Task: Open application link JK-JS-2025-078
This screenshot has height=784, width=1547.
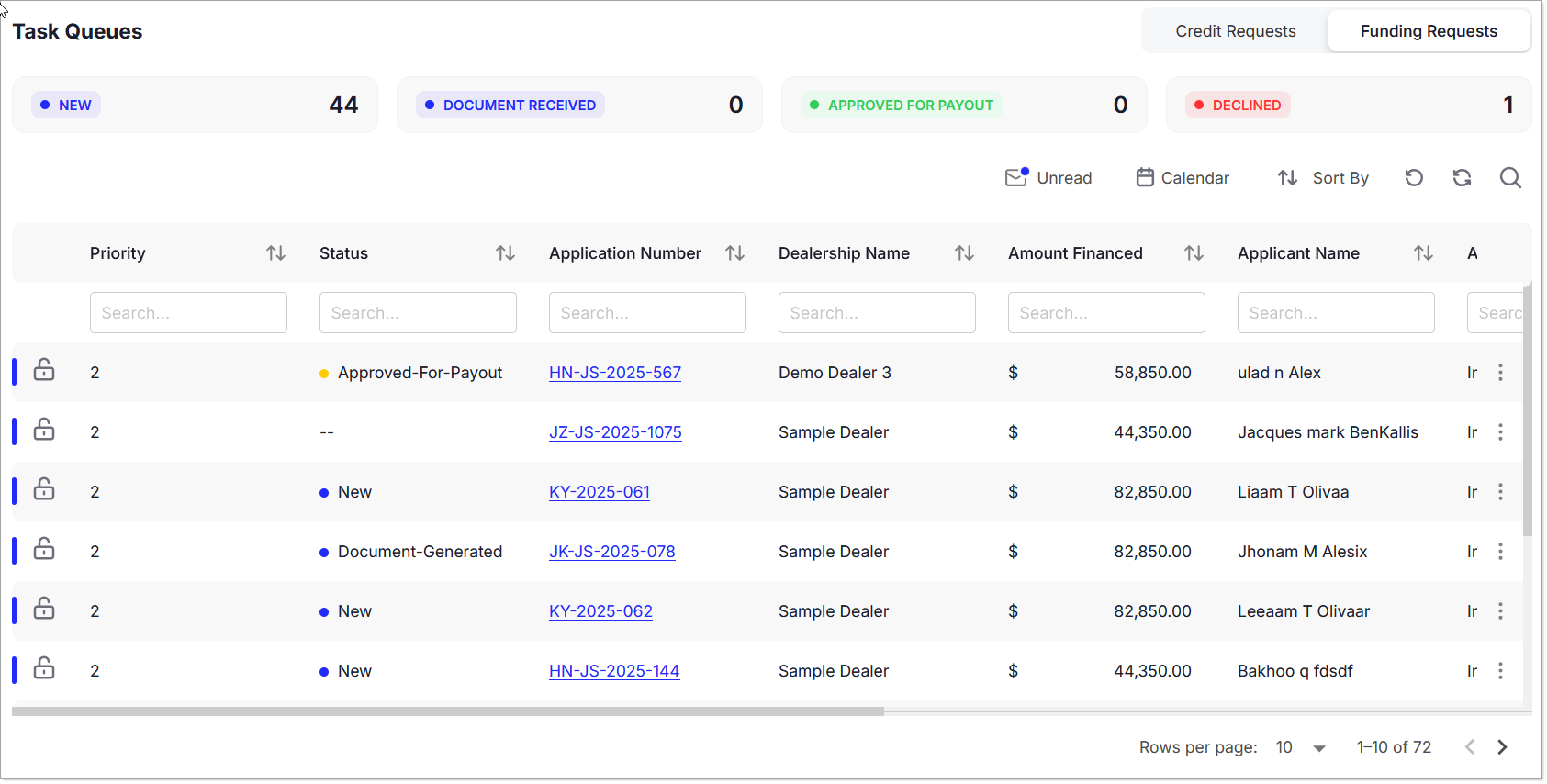Action: pyautogui.click(x=611, y=552)
